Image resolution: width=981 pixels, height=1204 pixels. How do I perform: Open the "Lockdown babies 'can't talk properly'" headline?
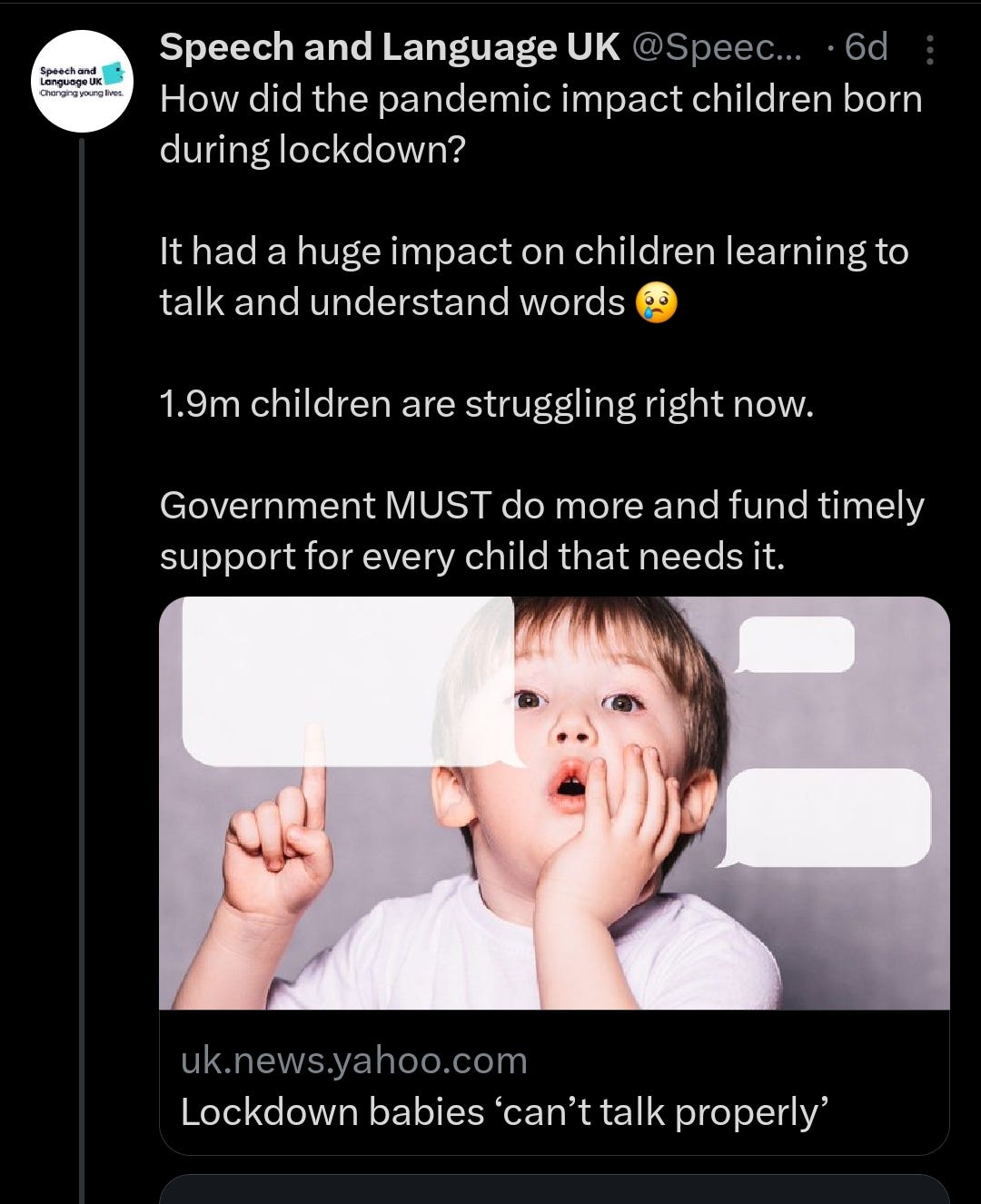504,1112
